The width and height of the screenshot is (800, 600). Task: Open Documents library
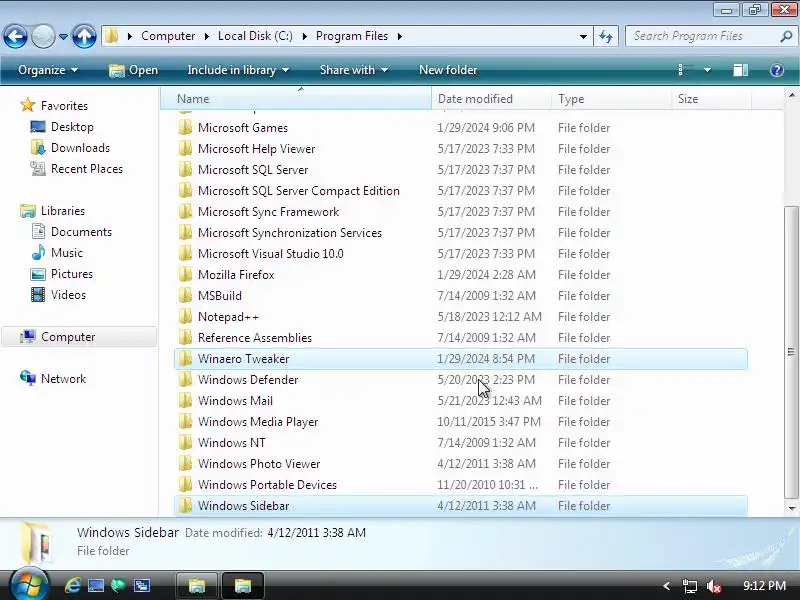point(81,232)
